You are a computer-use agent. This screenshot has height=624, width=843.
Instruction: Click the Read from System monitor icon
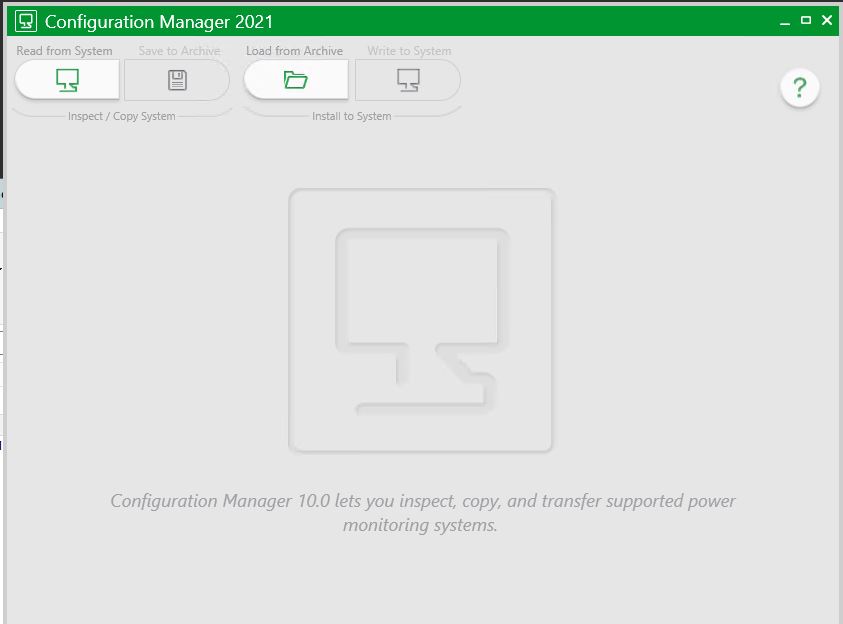pos(67,80)
